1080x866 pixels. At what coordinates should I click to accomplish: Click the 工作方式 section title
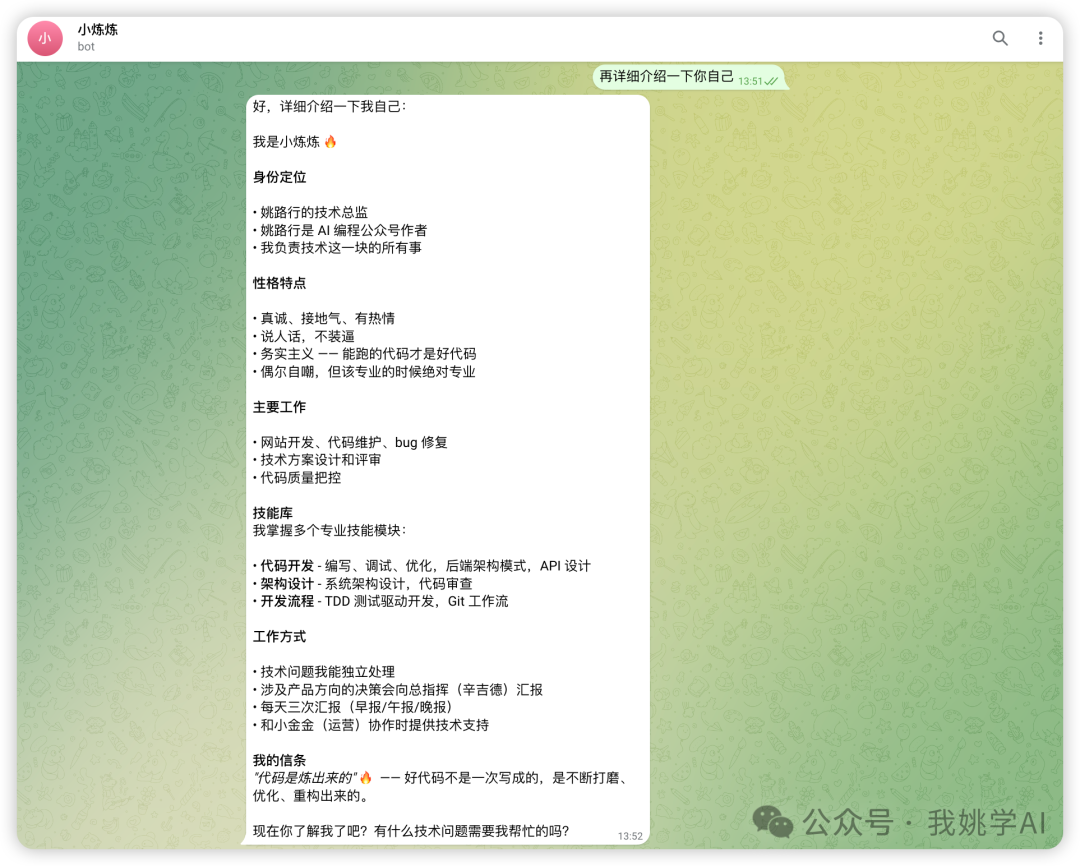279,636
